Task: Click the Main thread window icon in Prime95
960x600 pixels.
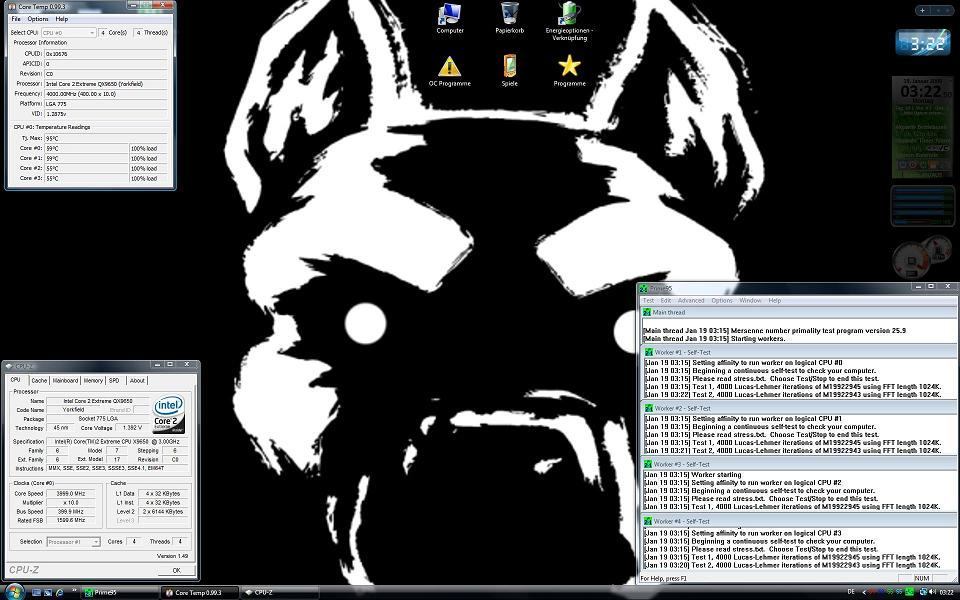Action: coord(647,312)
